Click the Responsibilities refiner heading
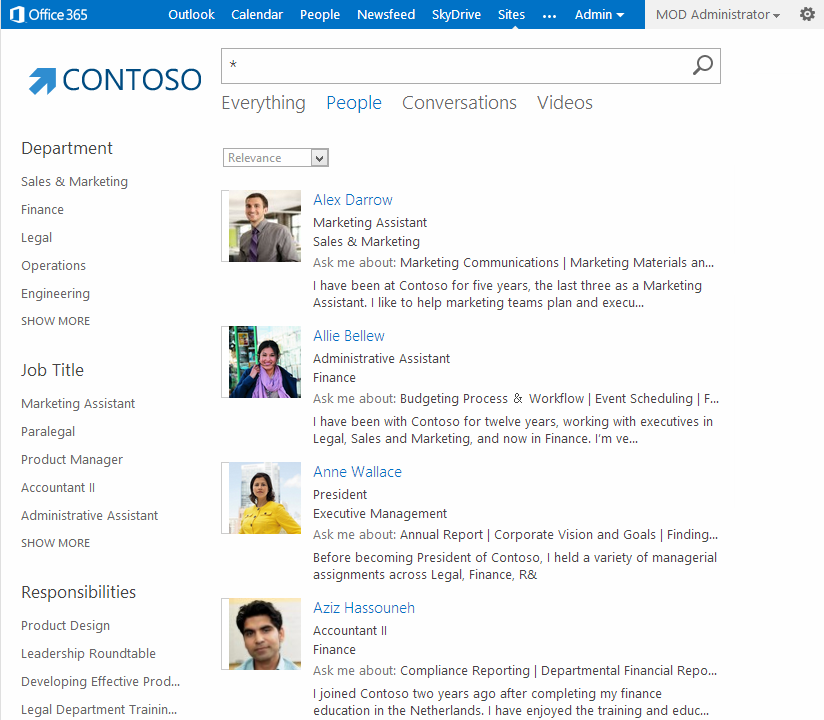The image size is (824, 720). tap(78, 592)
